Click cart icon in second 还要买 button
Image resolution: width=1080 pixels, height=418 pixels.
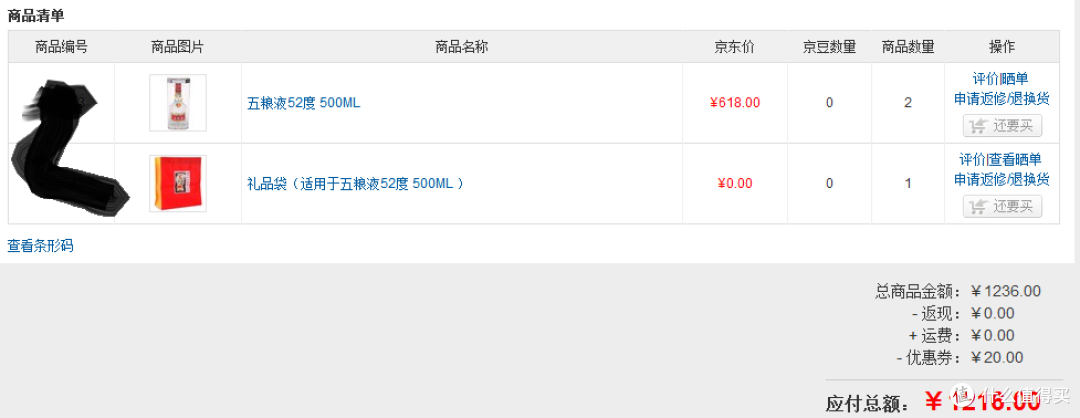(x=977, y=207)
